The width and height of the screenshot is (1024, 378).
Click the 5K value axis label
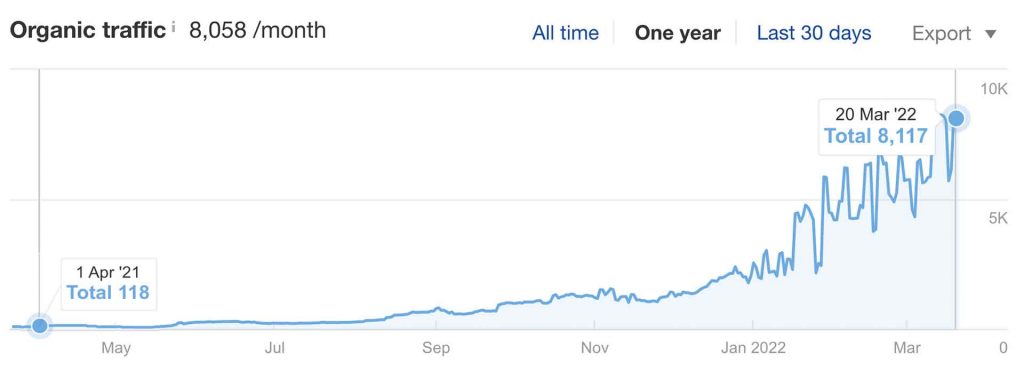point(998,218)
